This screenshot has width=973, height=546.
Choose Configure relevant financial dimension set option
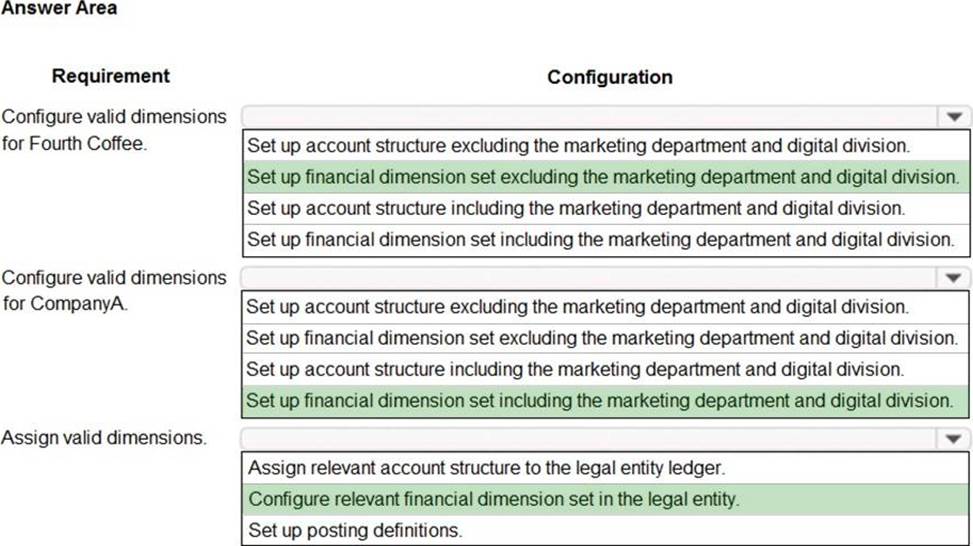coord(493,499)
